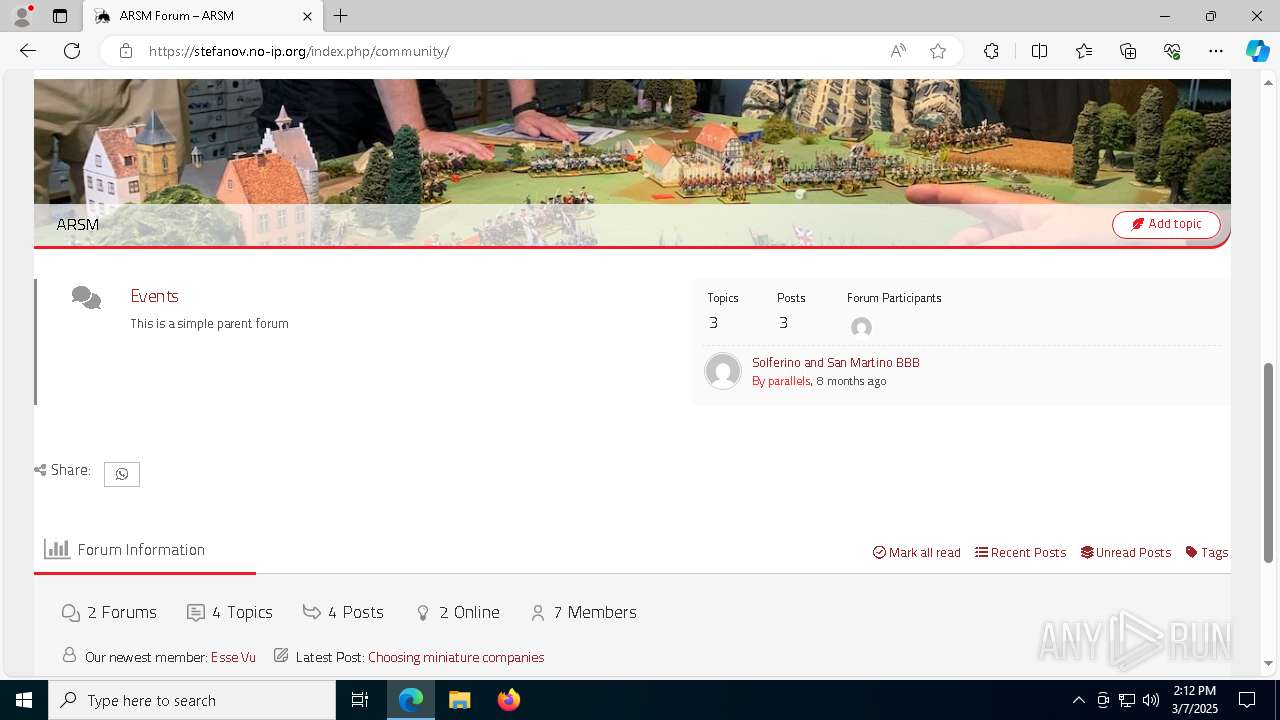This screenshot has height=720, width=1280.
Task: Open the Extensions puzzle icon
Action: click(x=991, y=51)
